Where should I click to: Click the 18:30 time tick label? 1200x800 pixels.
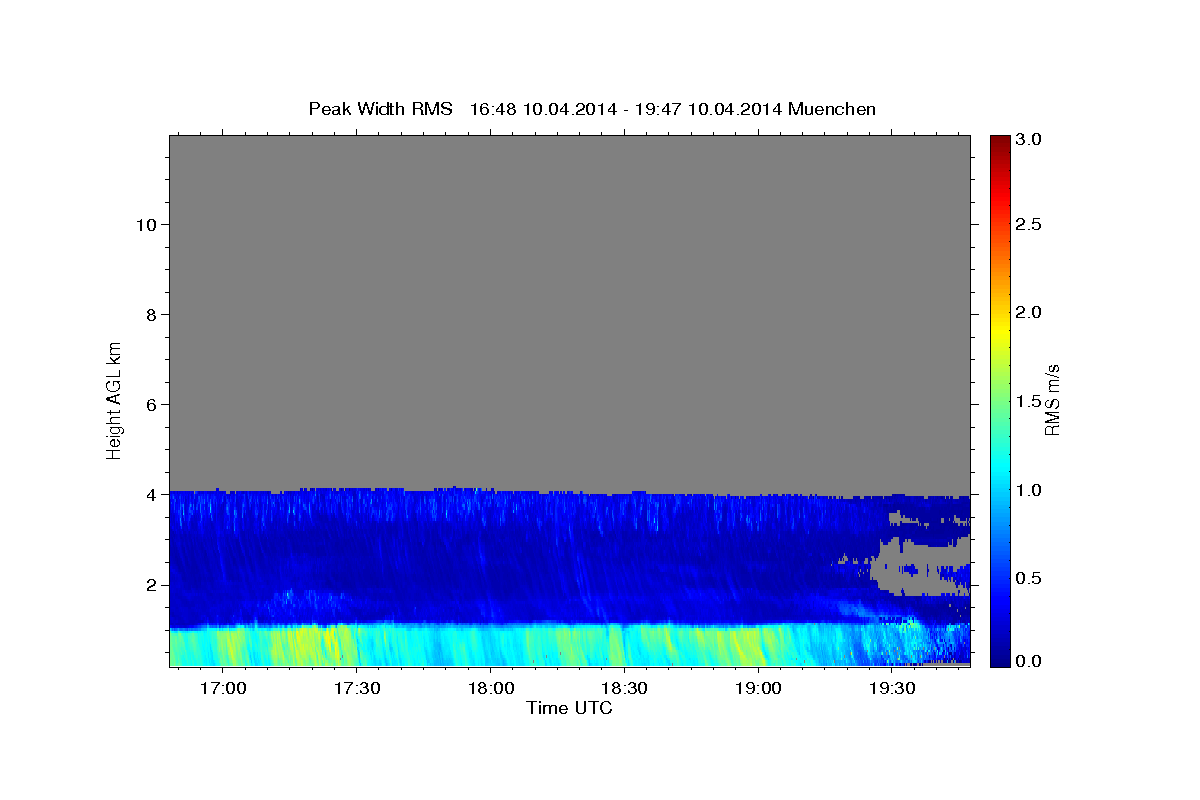[x=625, y=689]
